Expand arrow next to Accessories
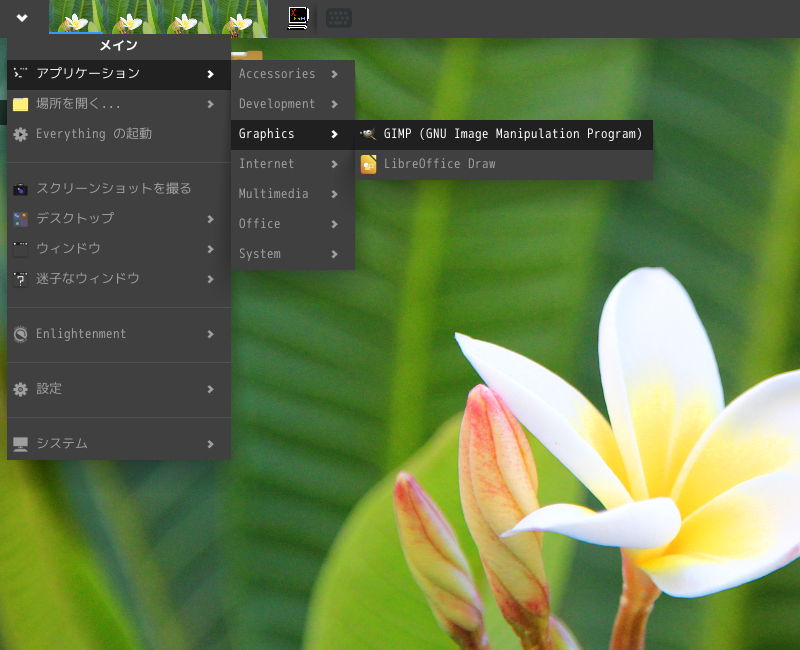 334,74
